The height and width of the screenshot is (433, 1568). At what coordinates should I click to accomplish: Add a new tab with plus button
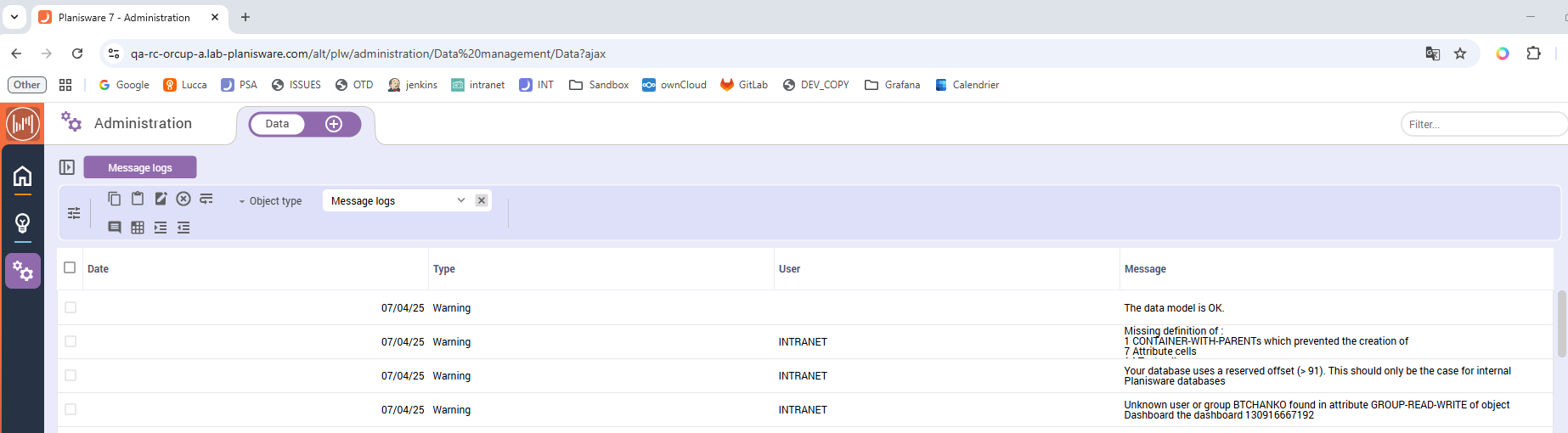click(334, 124)
